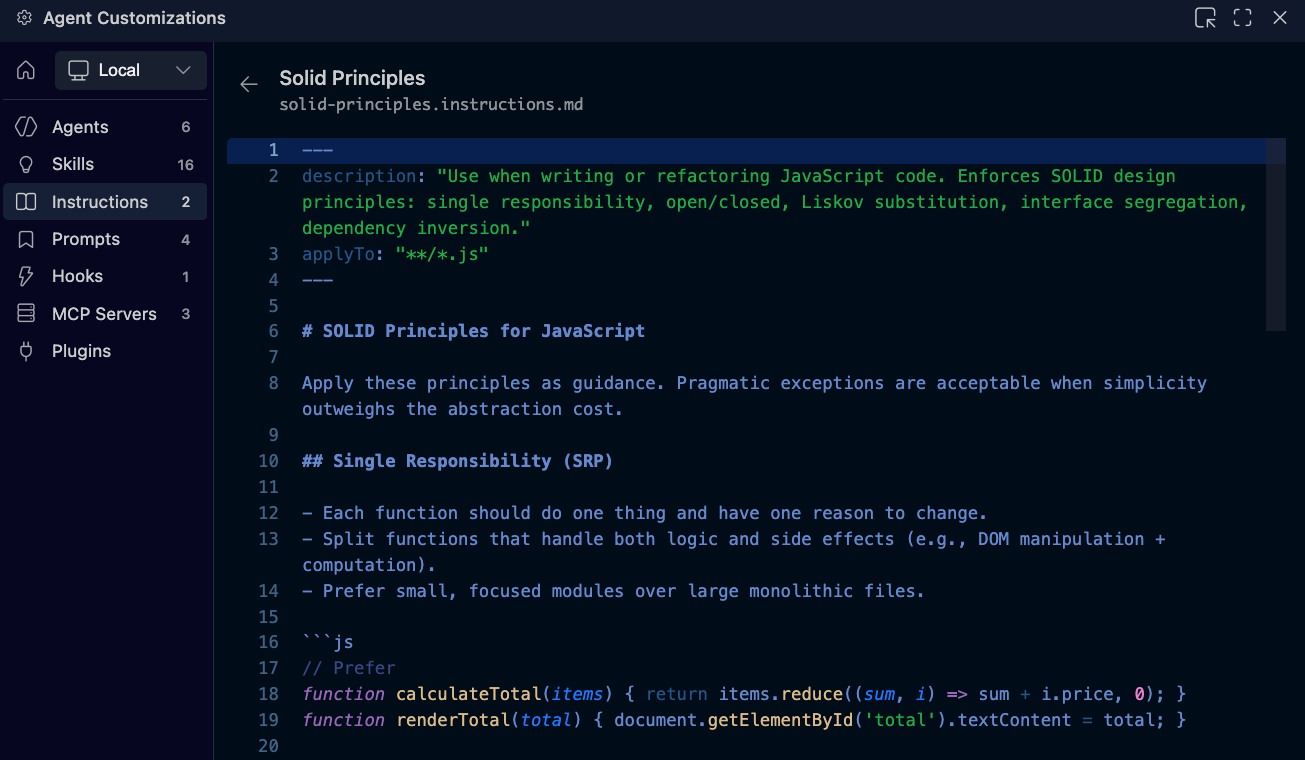
Task: Open Hooks using the lightning icon
Action: coord(25,276)
